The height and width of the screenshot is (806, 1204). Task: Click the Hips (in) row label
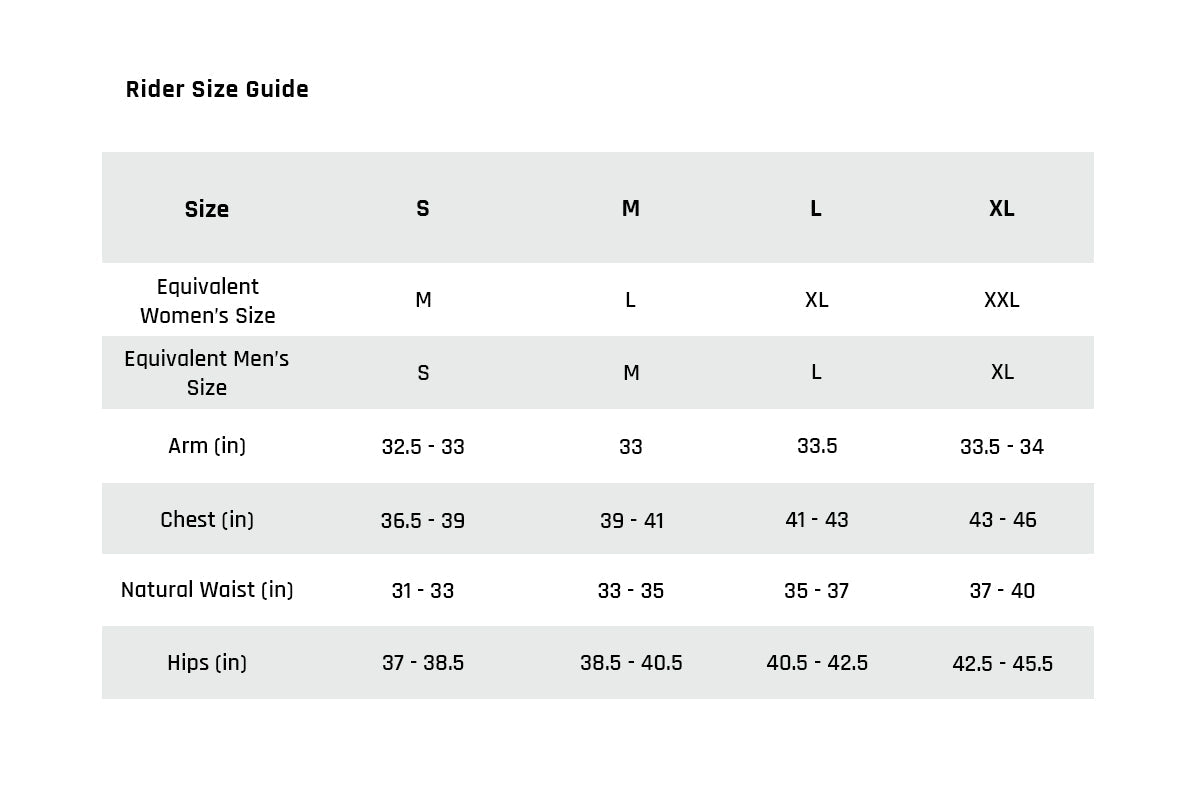click(207, 663)
